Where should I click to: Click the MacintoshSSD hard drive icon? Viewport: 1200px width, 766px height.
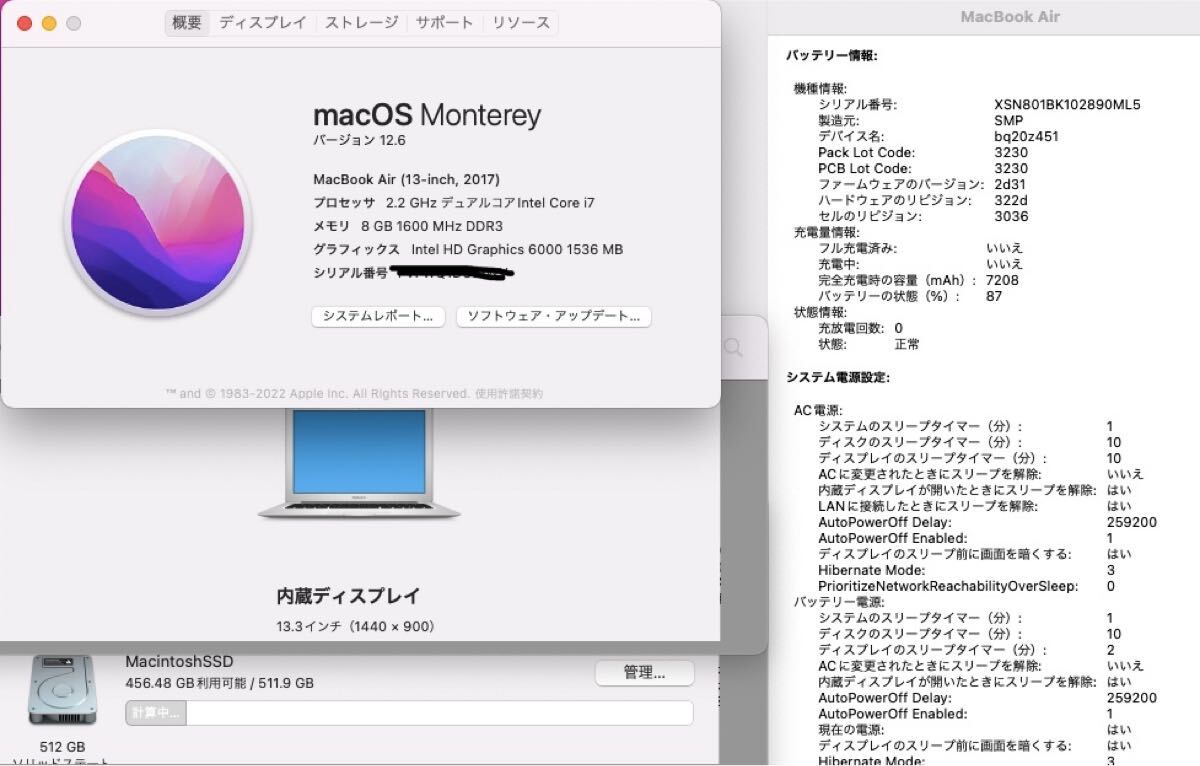(x=62, y=690)
